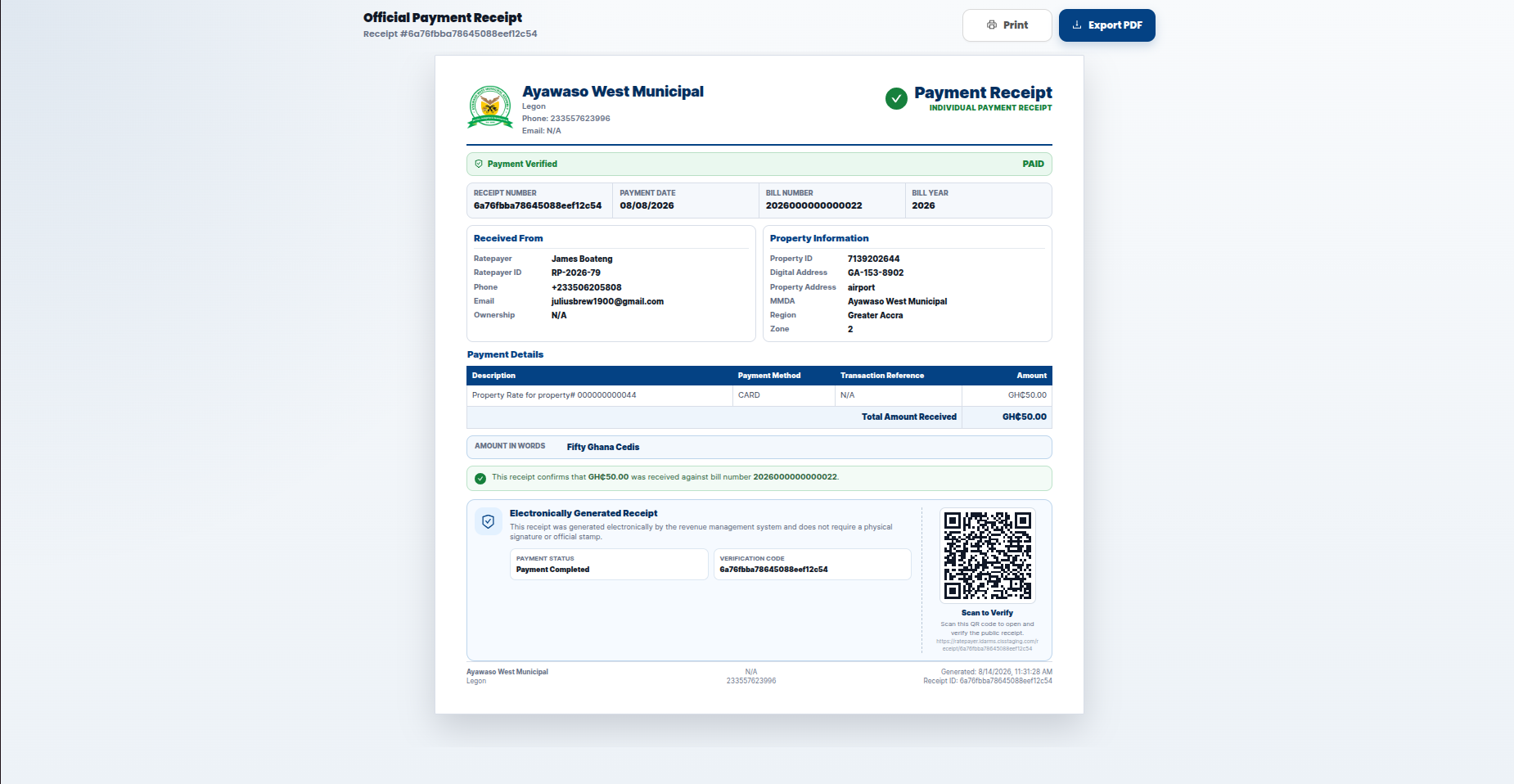This screenshot has height=784, width=1514.
Task: Click the Zone value 2
Action: click(x=850, y=329)
